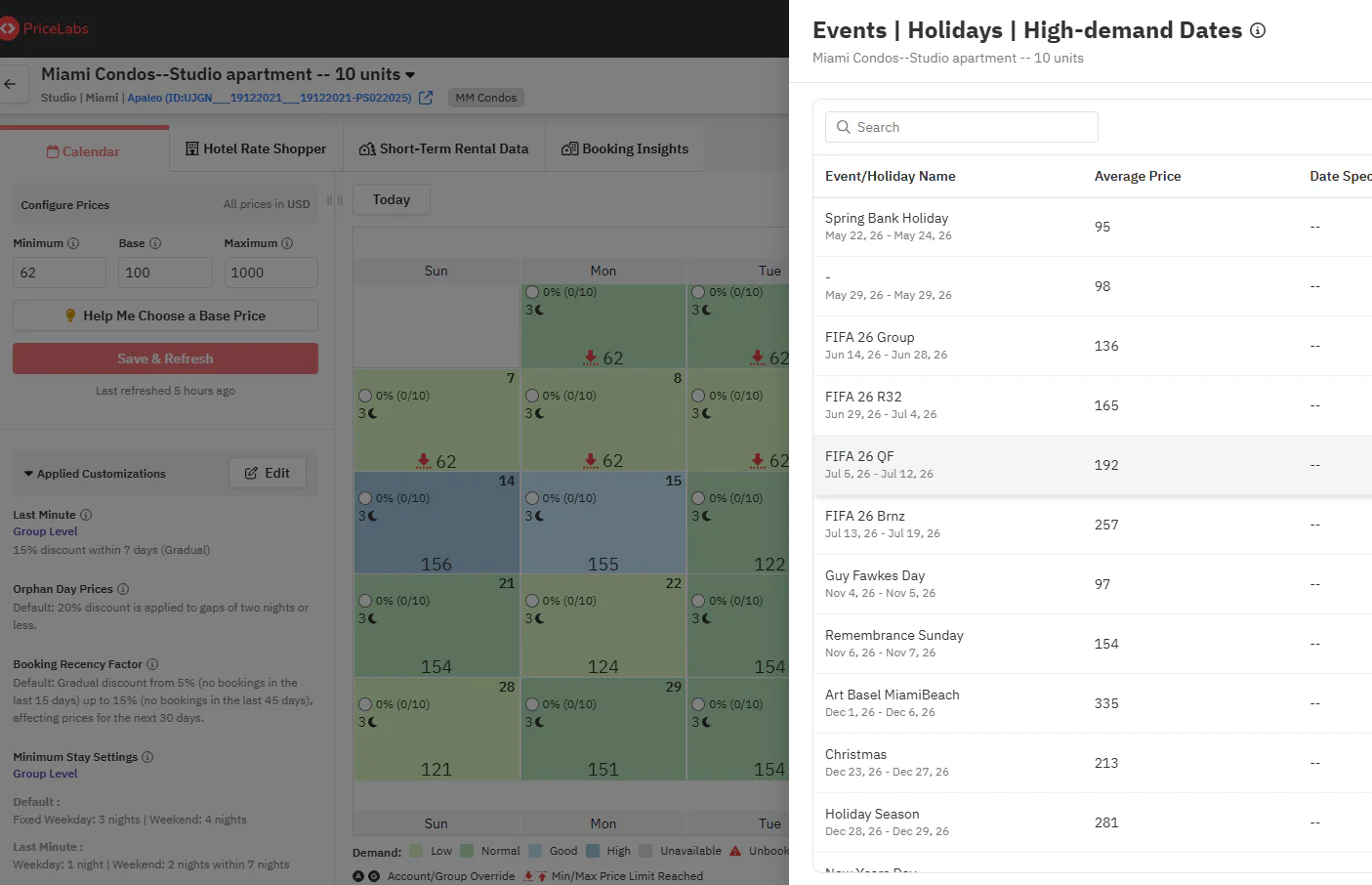Click the search magnifier icon in Events panel
The image size is (1372, 885).
[844, 127]
